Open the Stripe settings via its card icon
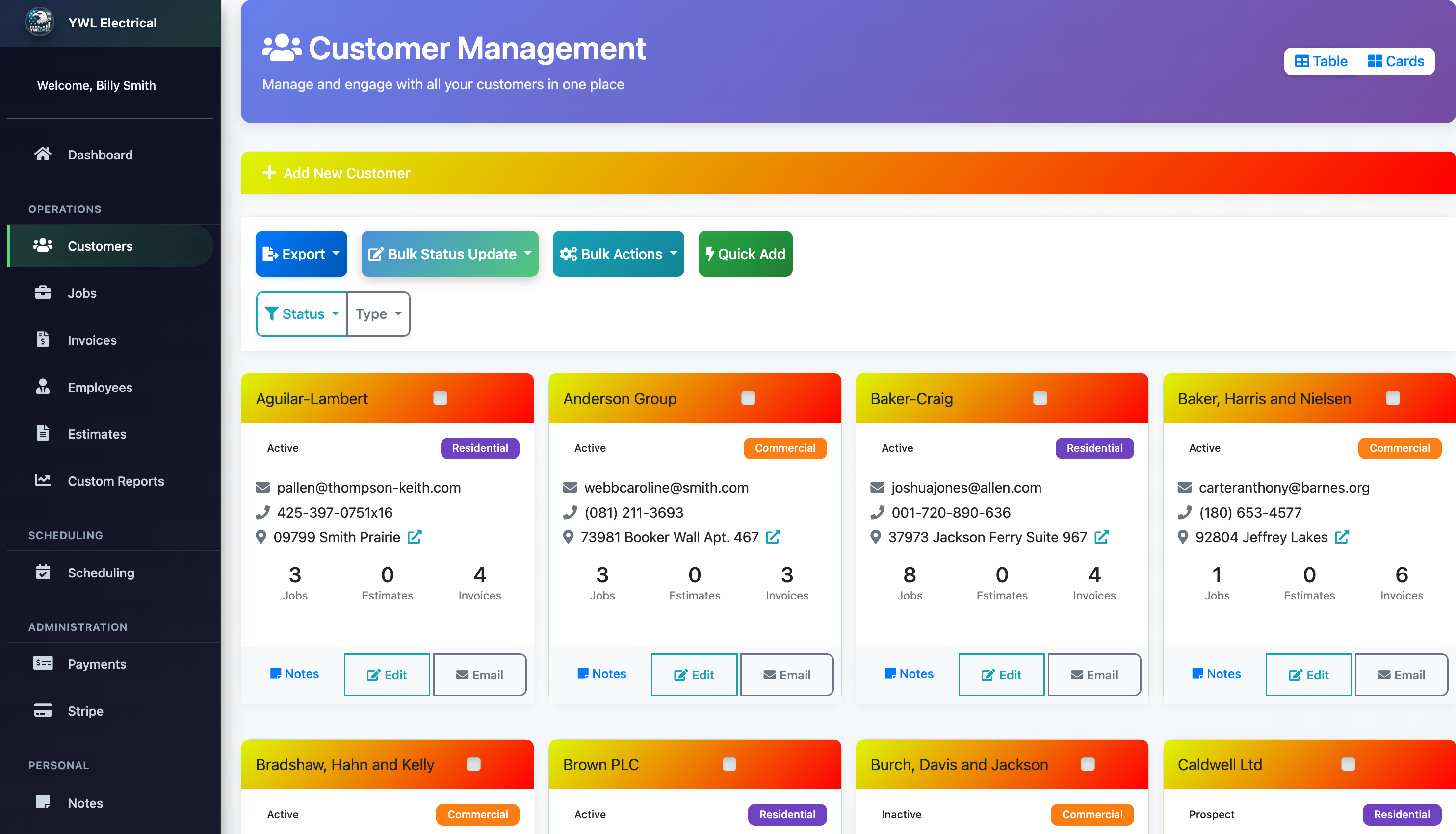 point(43,711)
